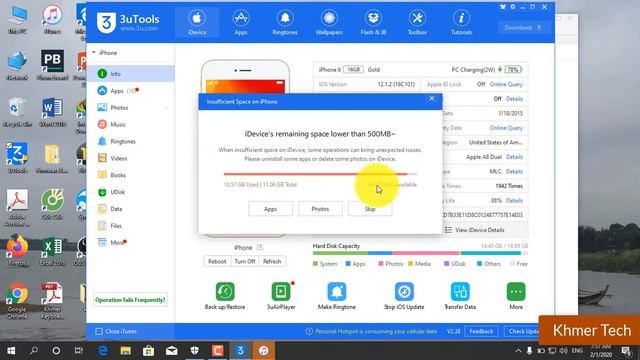Viewport: 640px width, 360px height.
Task: Edit the iPhone device name icon
Action: 260,247
